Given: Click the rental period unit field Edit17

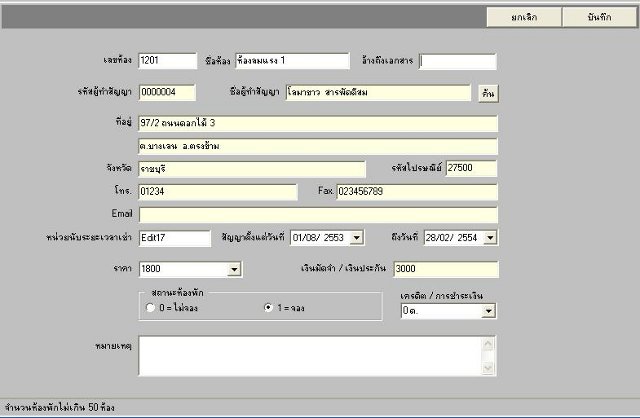Looking at the screenshot, I should point(175,238).
